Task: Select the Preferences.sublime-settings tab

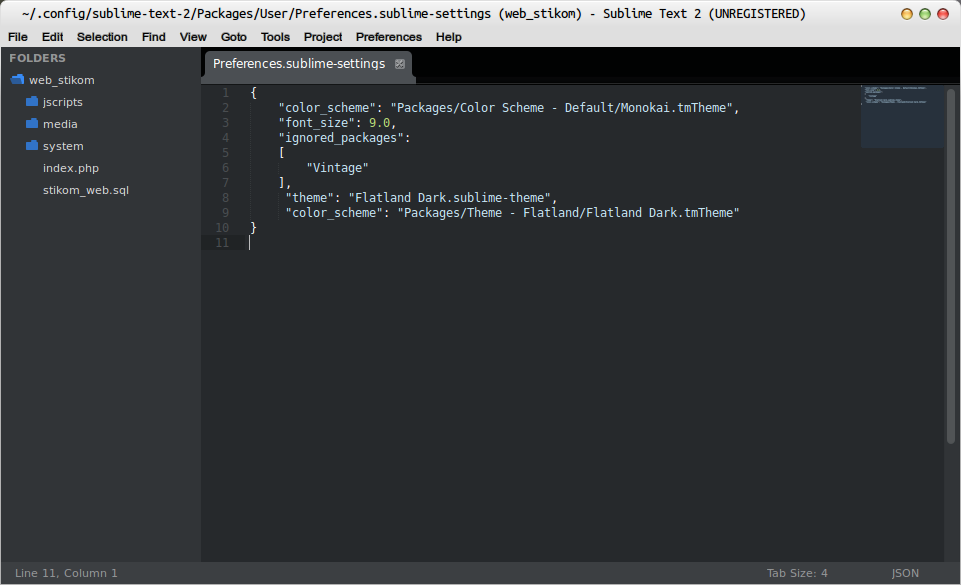Action: pyautogui.click(x=297, y=64)
